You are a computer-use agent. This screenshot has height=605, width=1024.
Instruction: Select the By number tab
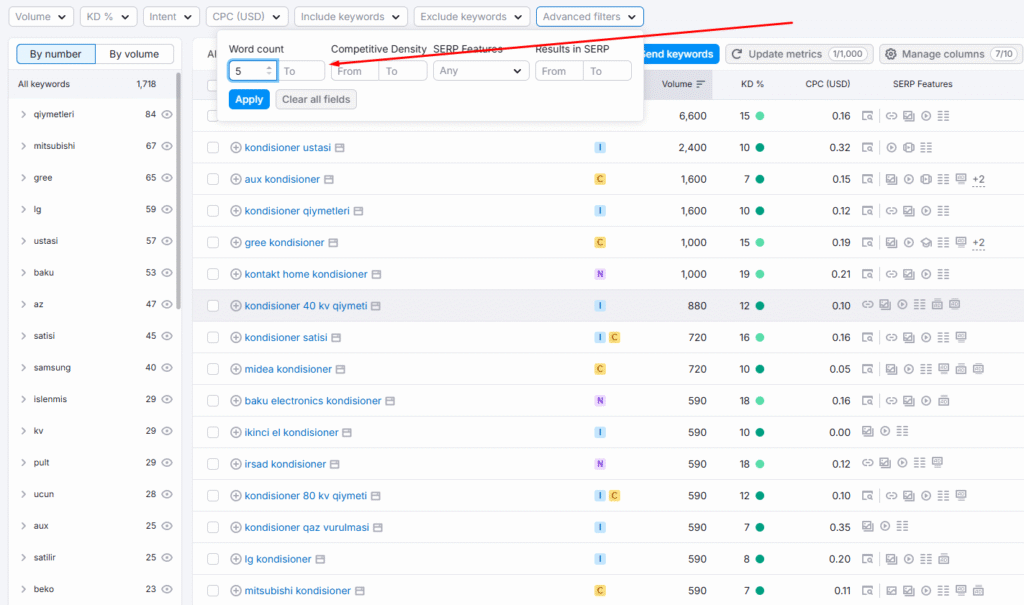(x=56, y=54)
